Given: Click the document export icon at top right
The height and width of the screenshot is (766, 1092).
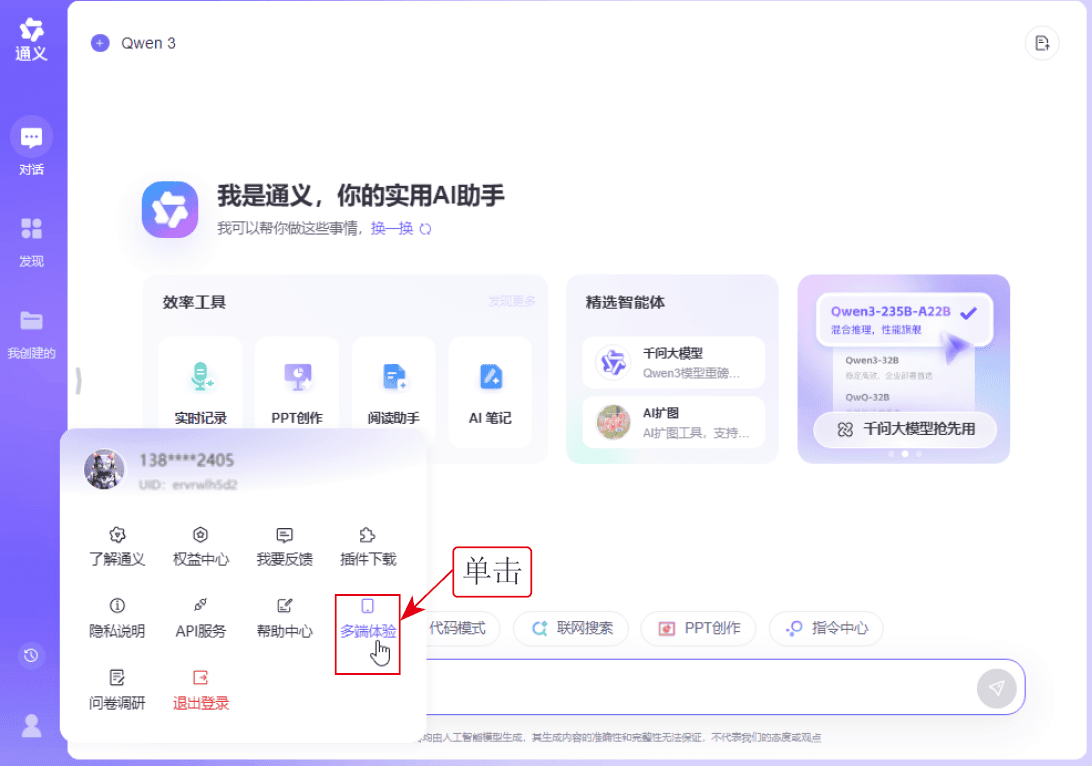Looking at the screenshot, I should [x=1042, y=43].
